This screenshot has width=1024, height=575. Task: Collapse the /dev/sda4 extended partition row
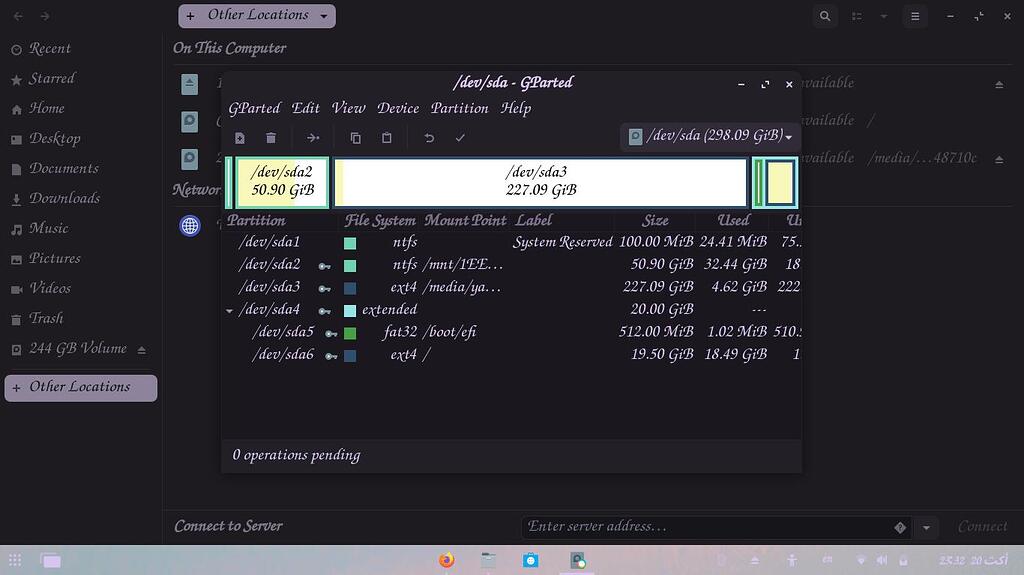(230, 311)
